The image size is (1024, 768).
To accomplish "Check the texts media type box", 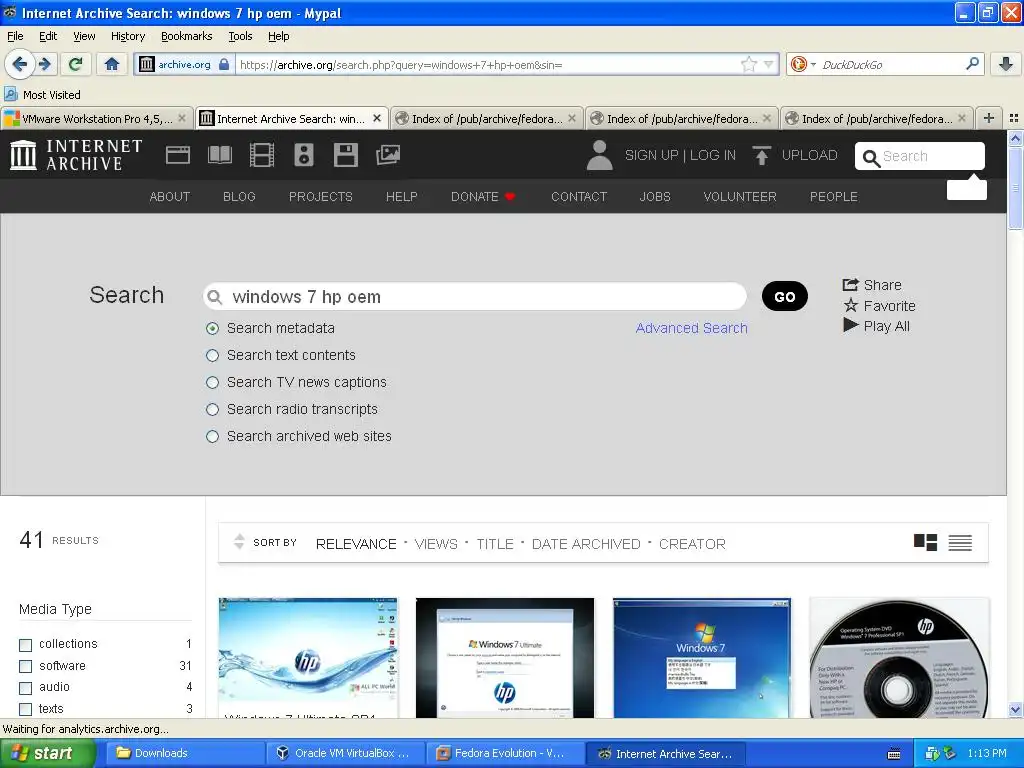I will [x=25, y=709].
